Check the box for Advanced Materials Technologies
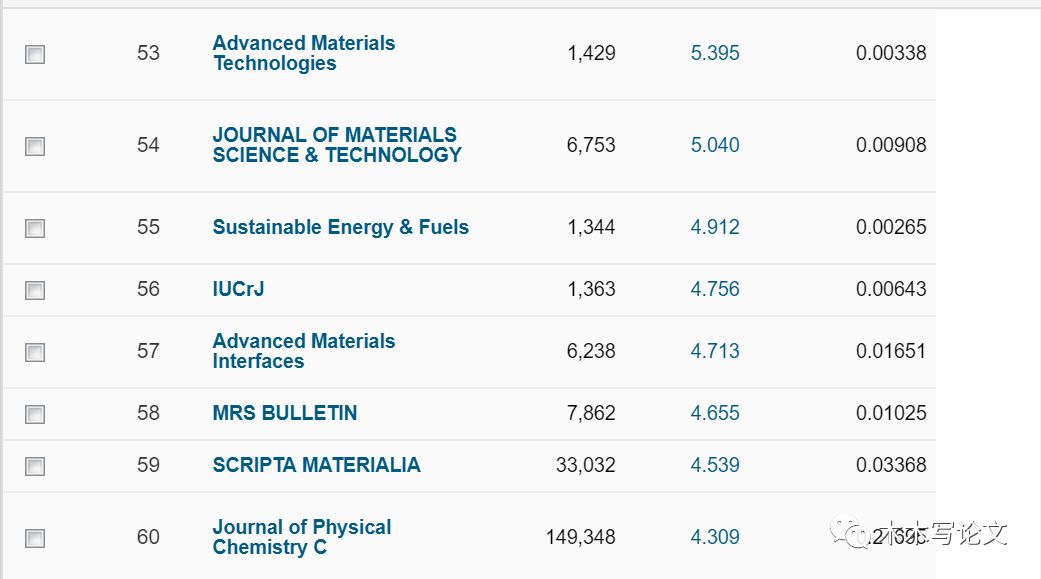 point(35,55)
